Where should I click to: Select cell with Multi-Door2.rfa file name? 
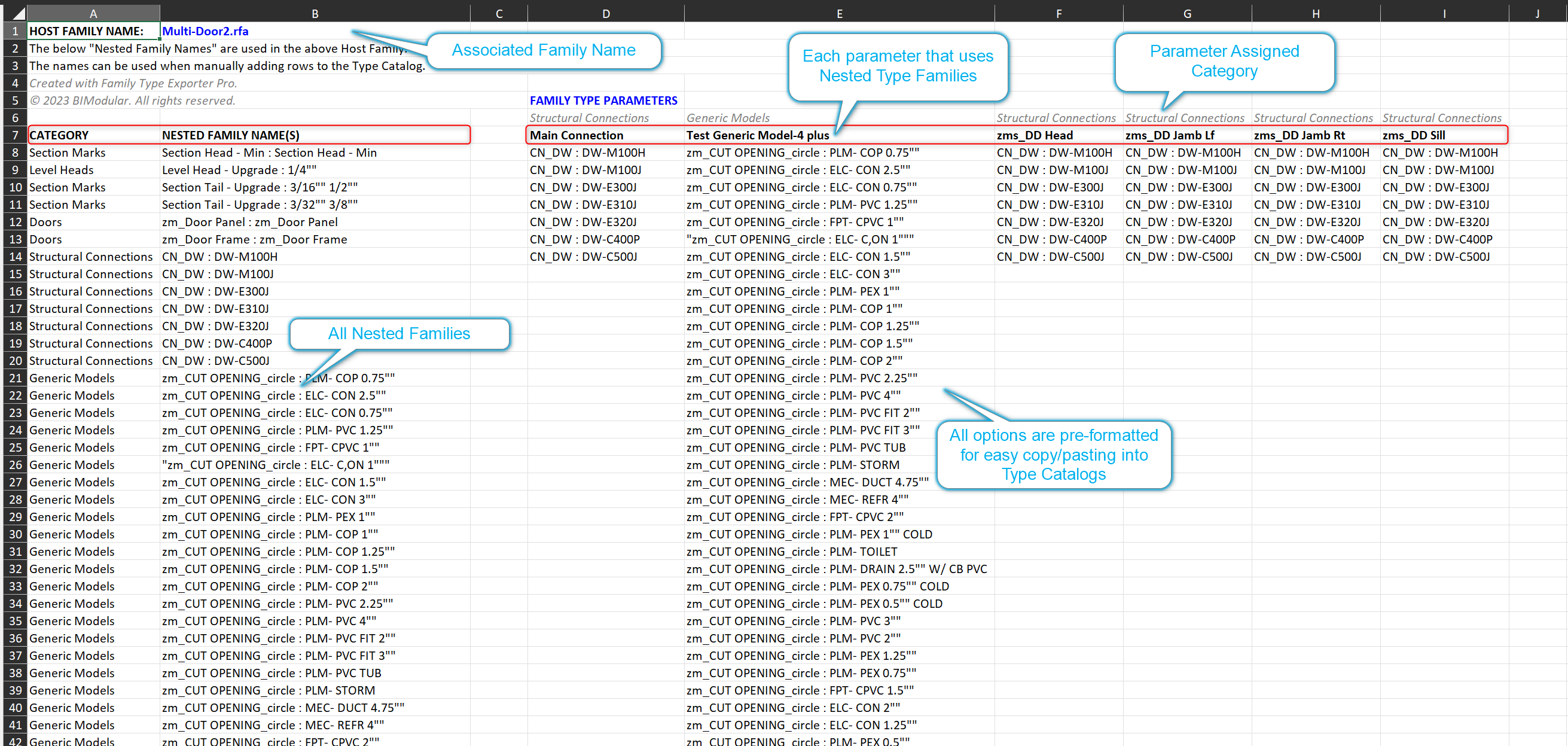point(205,31)
